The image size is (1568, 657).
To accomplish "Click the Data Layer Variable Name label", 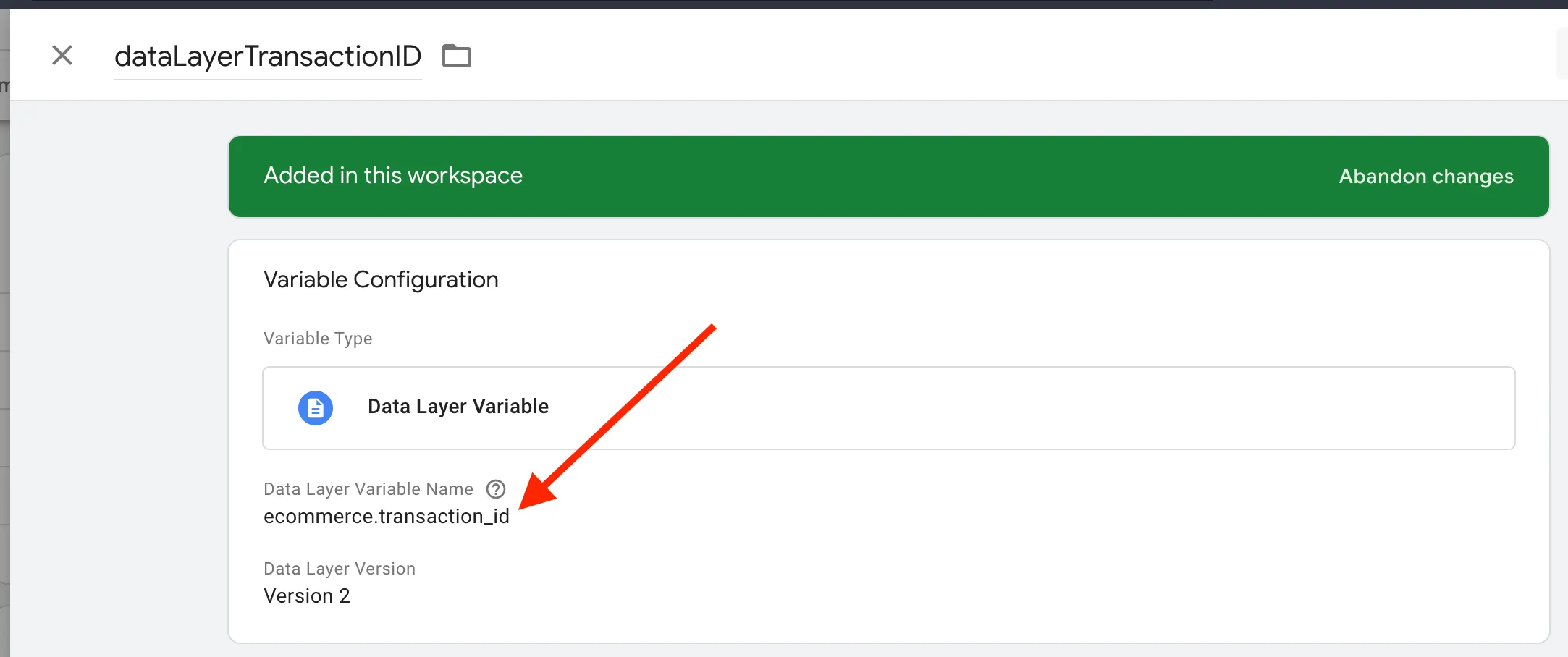I will [368, 489].
